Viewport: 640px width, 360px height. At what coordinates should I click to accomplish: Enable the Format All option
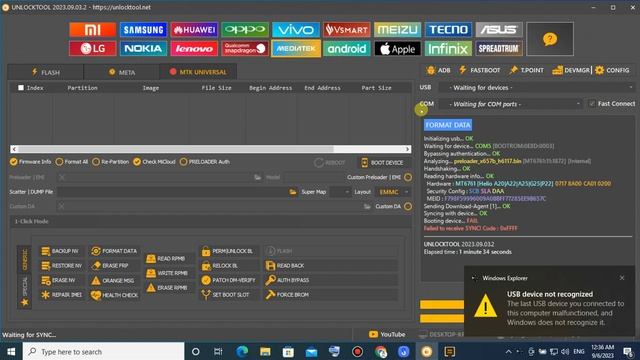59,162
